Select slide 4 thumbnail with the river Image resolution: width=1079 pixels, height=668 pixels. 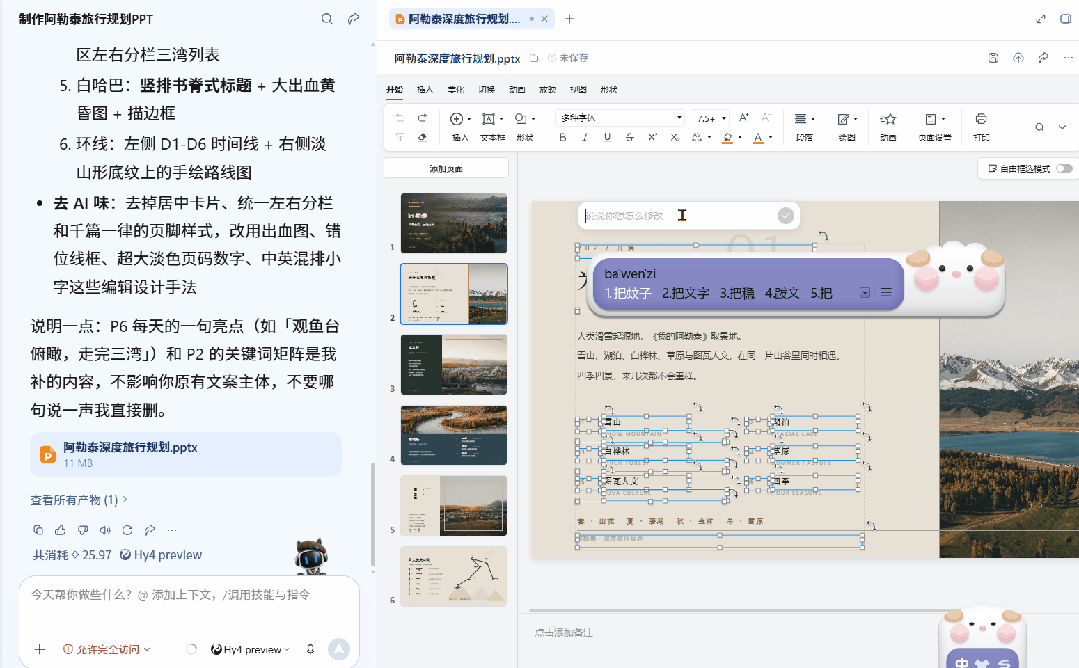(453, 435)
